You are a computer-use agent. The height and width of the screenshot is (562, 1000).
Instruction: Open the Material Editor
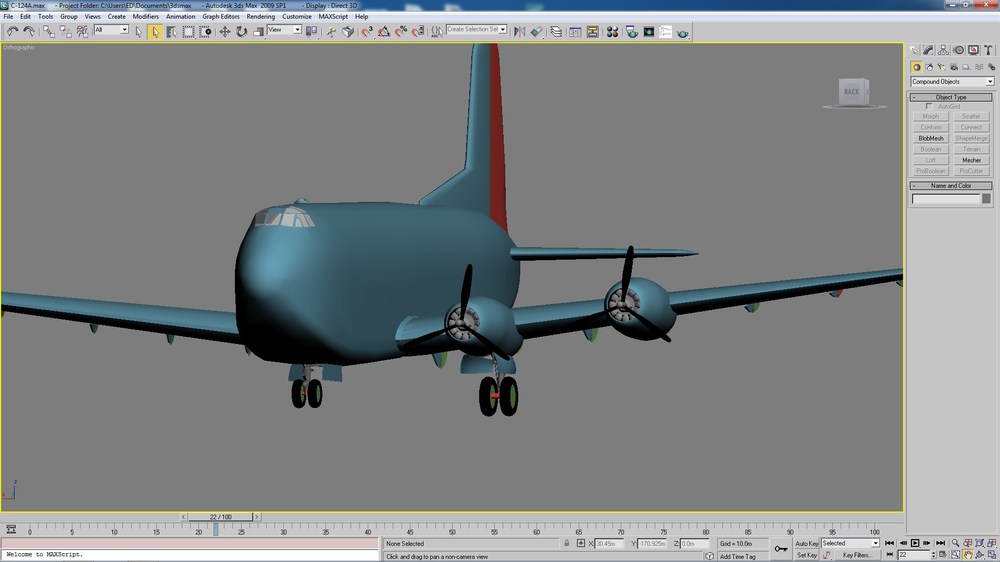[x=612, y=31]
